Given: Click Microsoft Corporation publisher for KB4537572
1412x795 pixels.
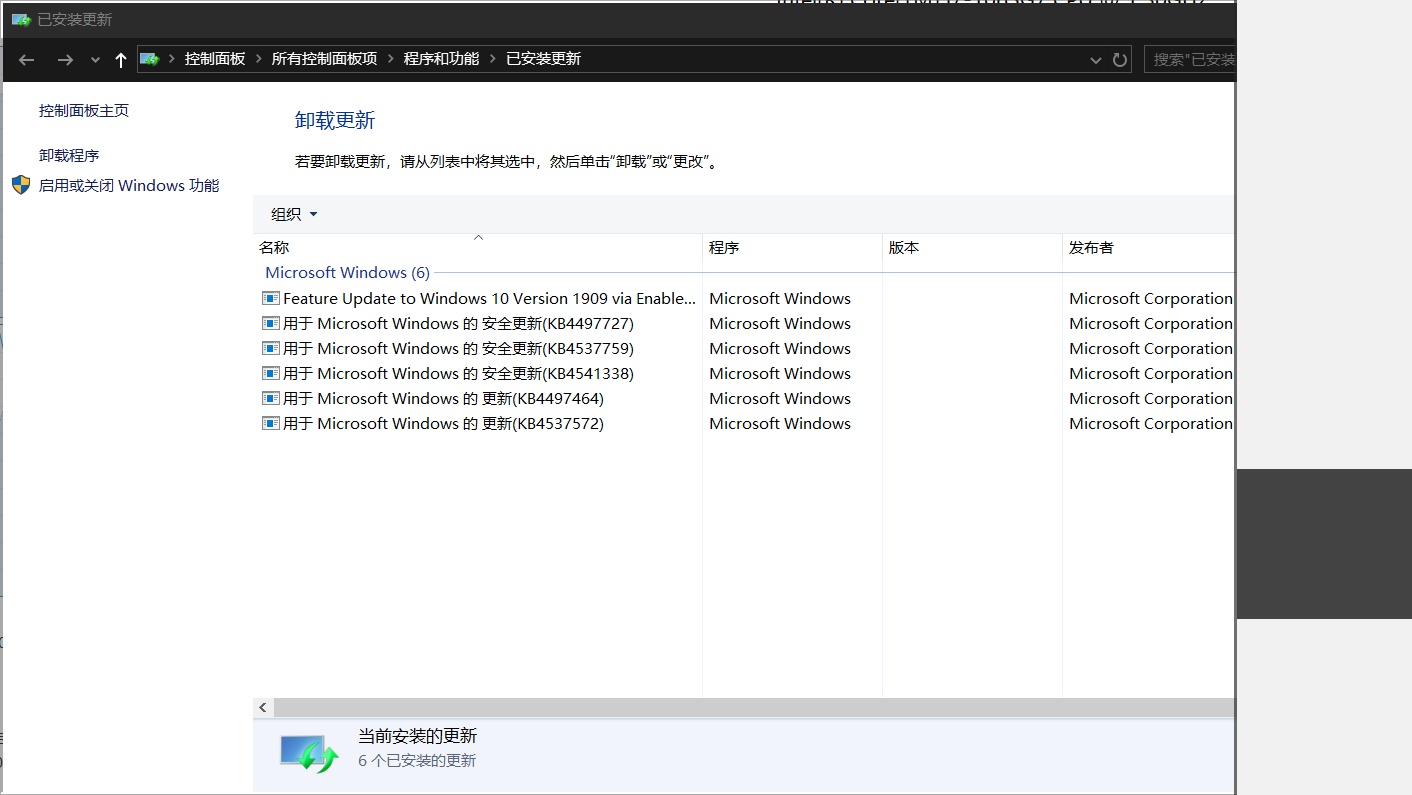Looking at the screenshot, I should [x=1151, y=424].
